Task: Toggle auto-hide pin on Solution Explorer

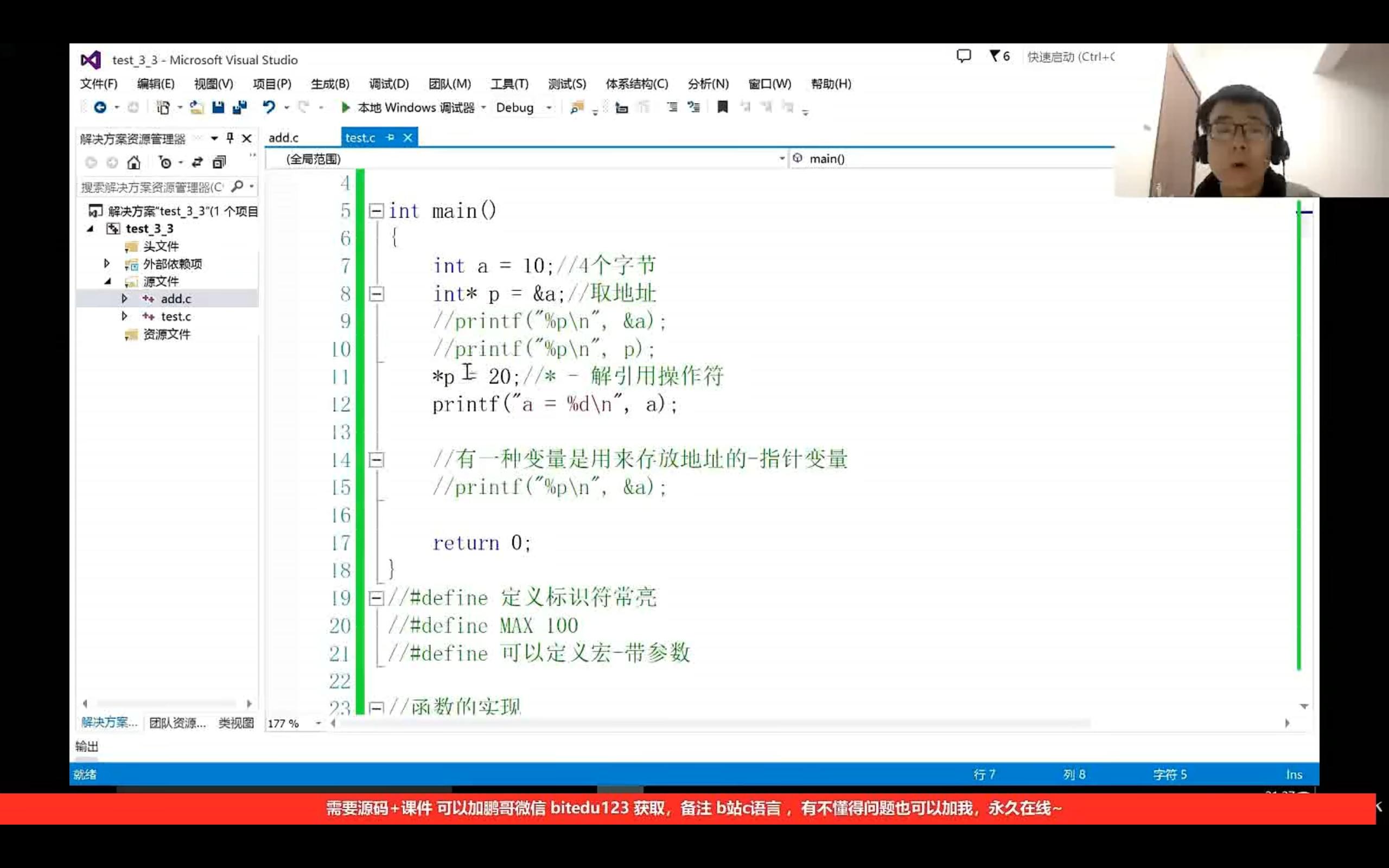Action: (x=230, y=138)
